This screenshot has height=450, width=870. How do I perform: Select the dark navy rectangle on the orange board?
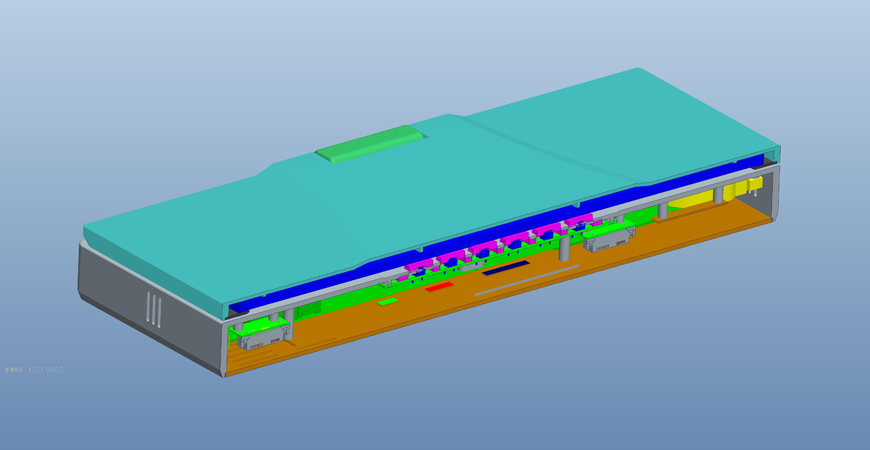[x=505, y=266]
